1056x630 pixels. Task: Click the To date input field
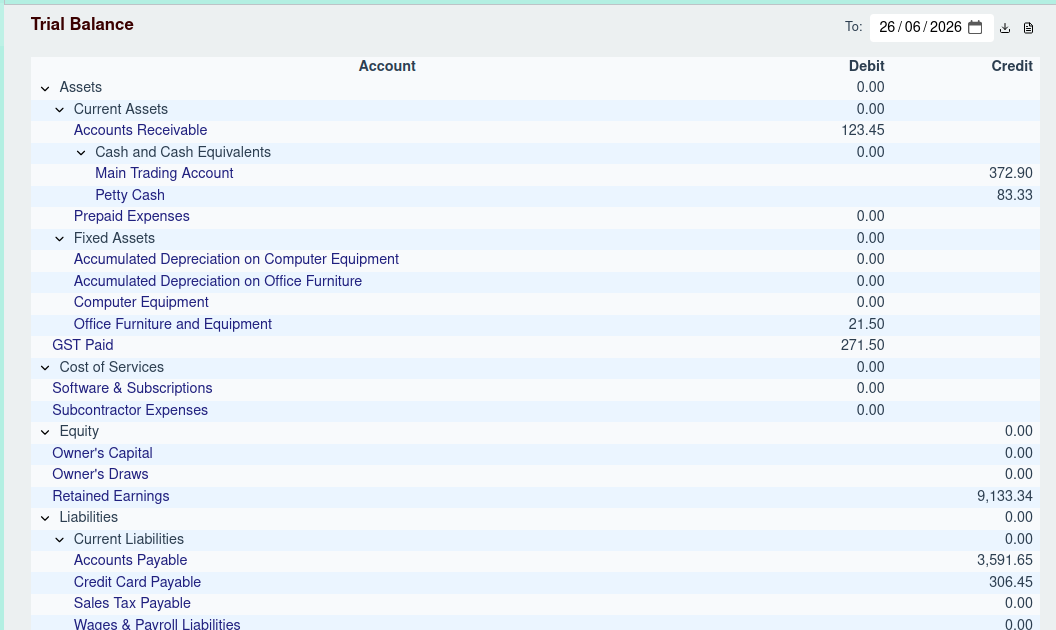pyautogui.click(x=931, y=28)
